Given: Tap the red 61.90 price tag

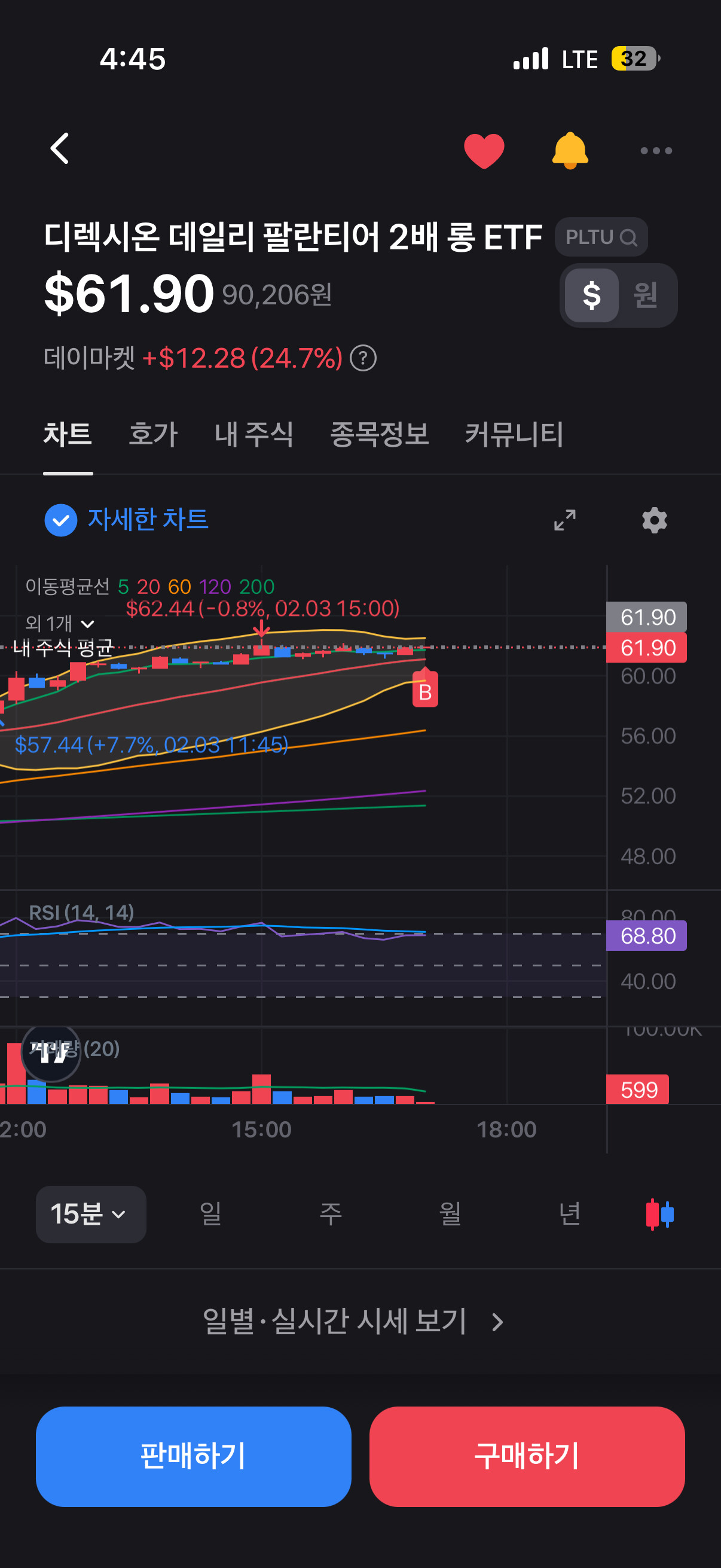Looking at the screenshot, I should tap(646, 648).
